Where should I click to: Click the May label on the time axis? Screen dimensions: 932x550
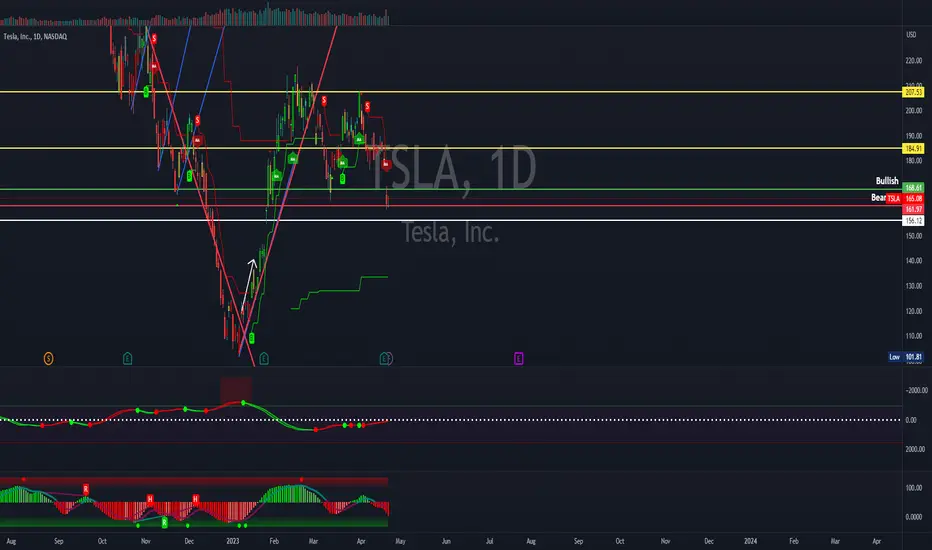[x=401, y=541]
